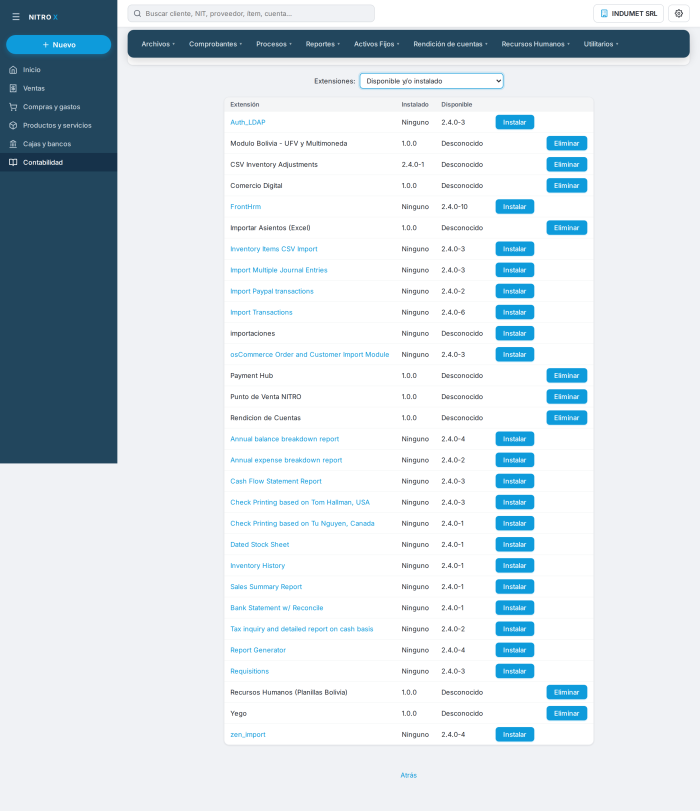
Task: Click the Nuevo button
Action: tap(58, 45)
